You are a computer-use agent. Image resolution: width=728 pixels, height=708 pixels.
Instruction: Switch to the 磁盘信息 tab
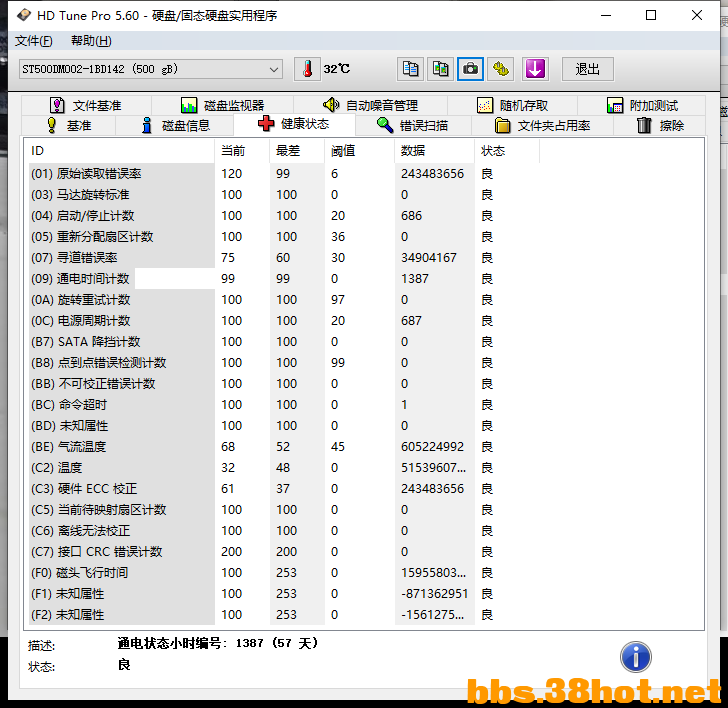pos(176,125)
